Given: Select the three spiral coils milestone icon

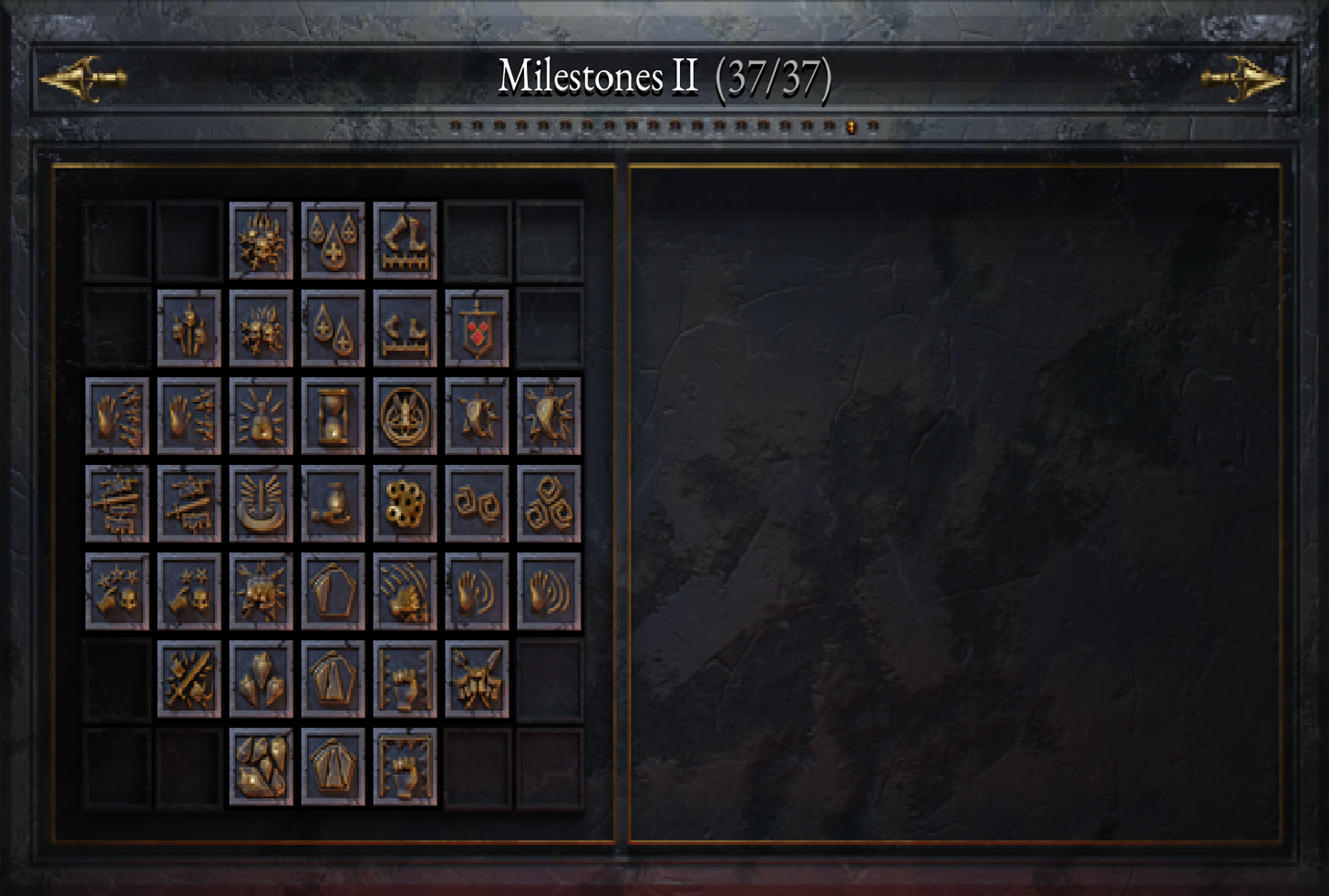Looking at the screenshot, I should (x=549, y=504).
